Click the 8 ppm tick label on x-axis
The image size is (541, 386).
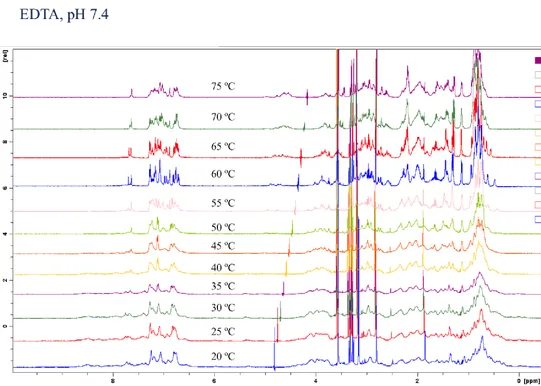tap(113, 381)
